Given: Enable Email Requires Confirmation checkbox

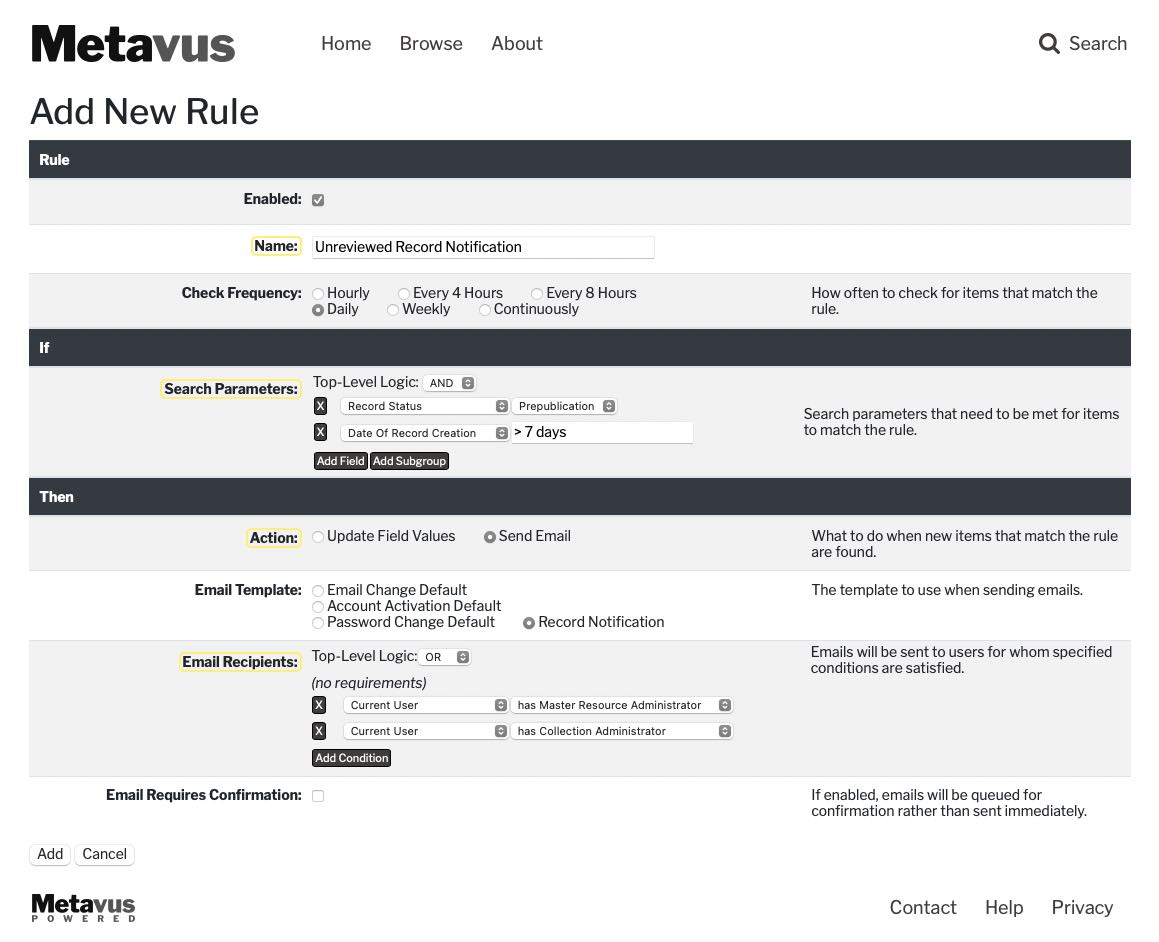Looking at the screenshot, I should (318, 796).
